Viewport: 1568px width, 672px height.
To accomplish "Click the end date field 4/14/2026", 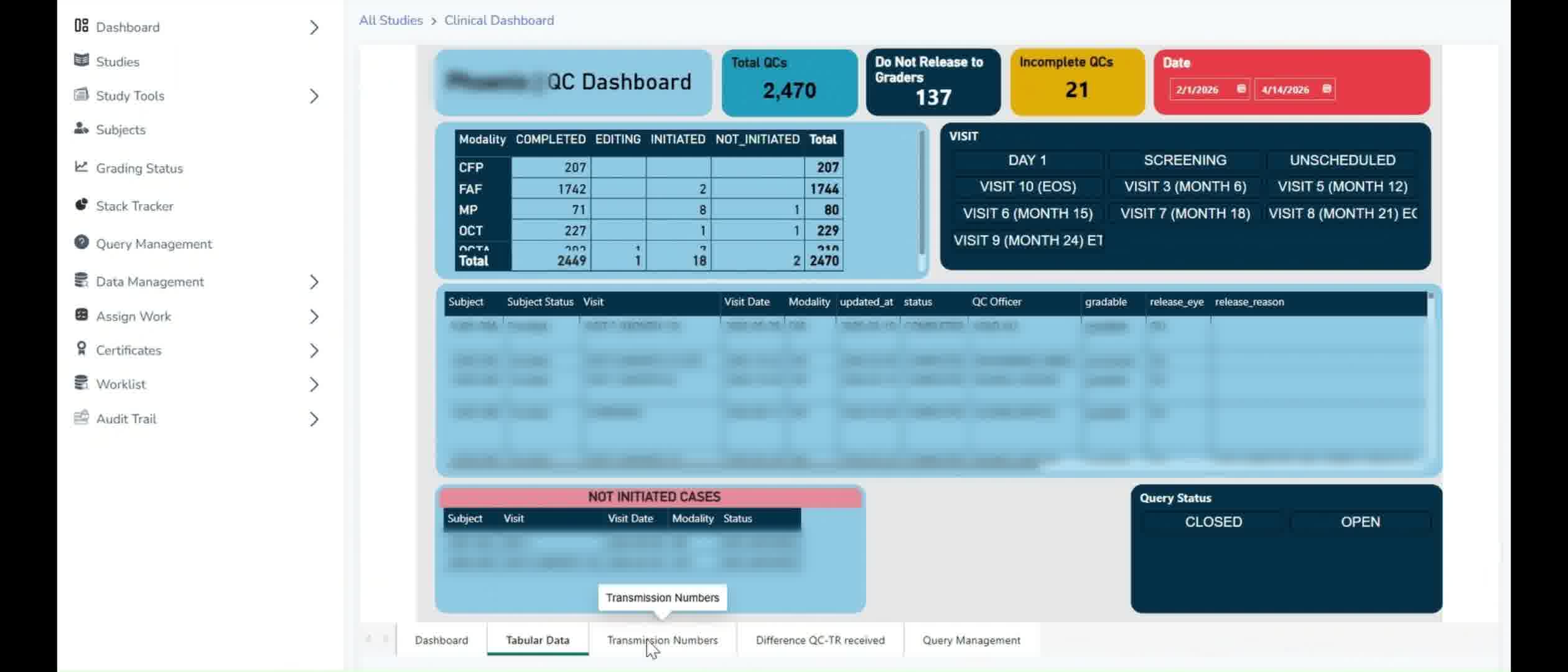I will [x=1286, y=90].
